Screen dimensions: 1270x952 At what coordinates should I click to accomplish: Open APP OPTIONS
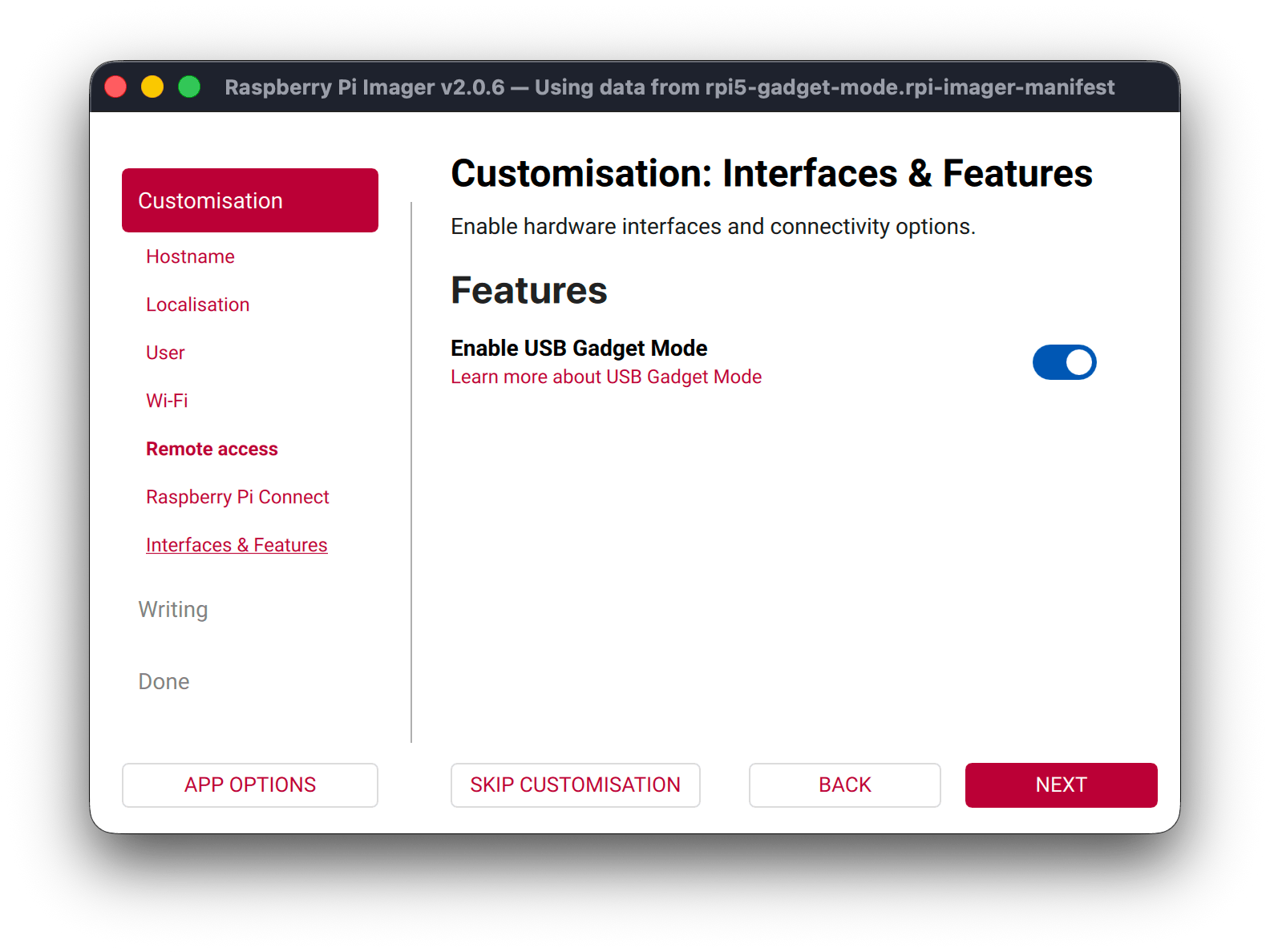pos(249,785)
